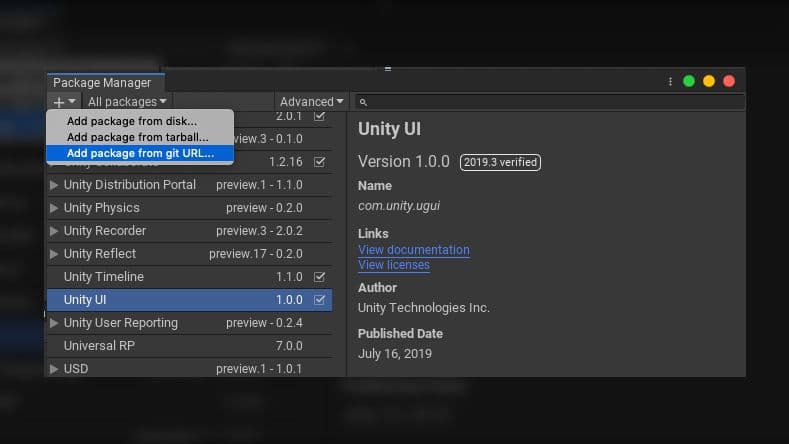Toggle the Unity UI installed checkmark
Viewport: 789px width, 444px height.
point(320,300)
